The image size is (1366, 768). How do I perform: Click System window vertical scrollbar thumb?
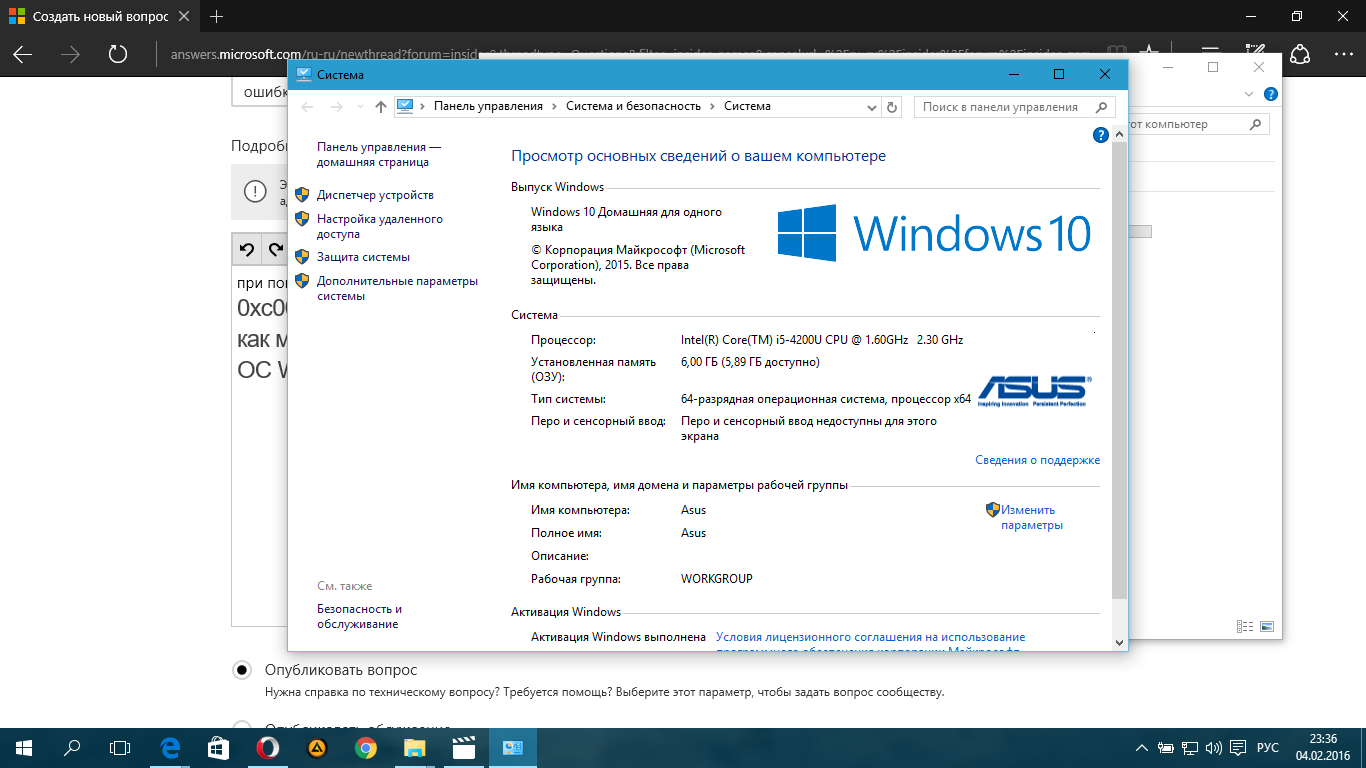1119,370
